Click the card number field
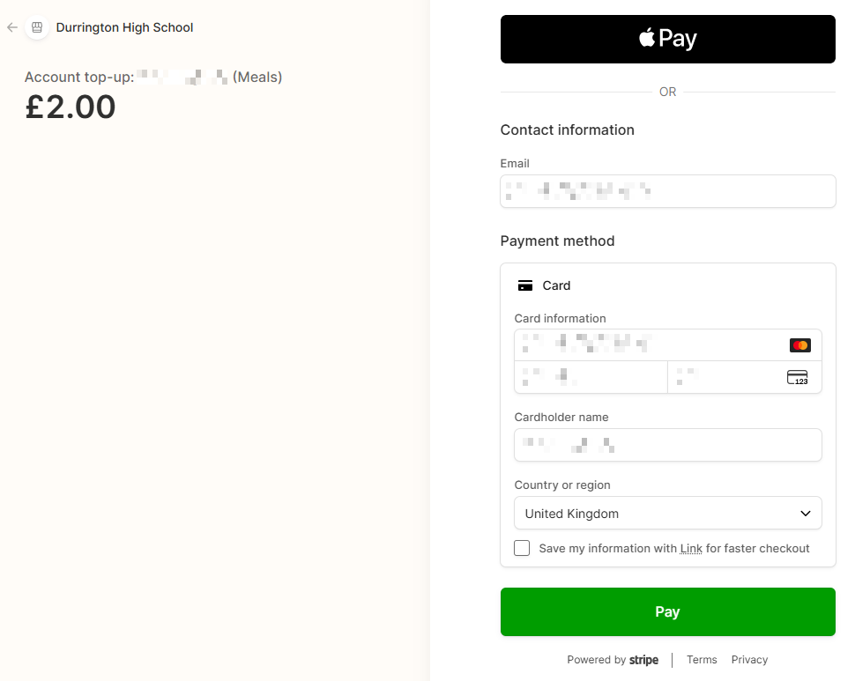 (x=667, y=345)
